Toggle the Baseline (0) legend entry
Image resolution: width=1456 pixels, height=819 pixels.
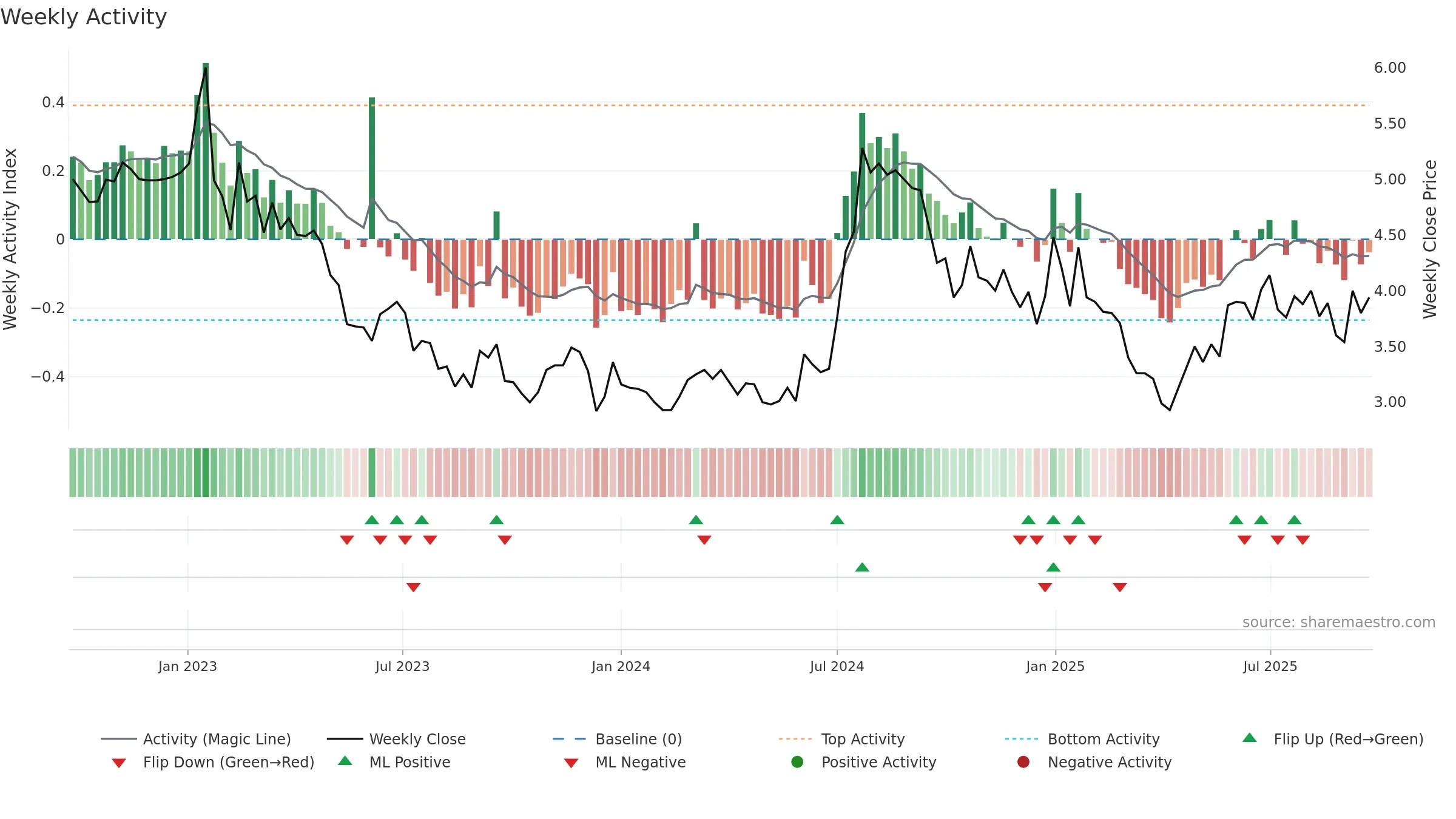tap(618, 739)
